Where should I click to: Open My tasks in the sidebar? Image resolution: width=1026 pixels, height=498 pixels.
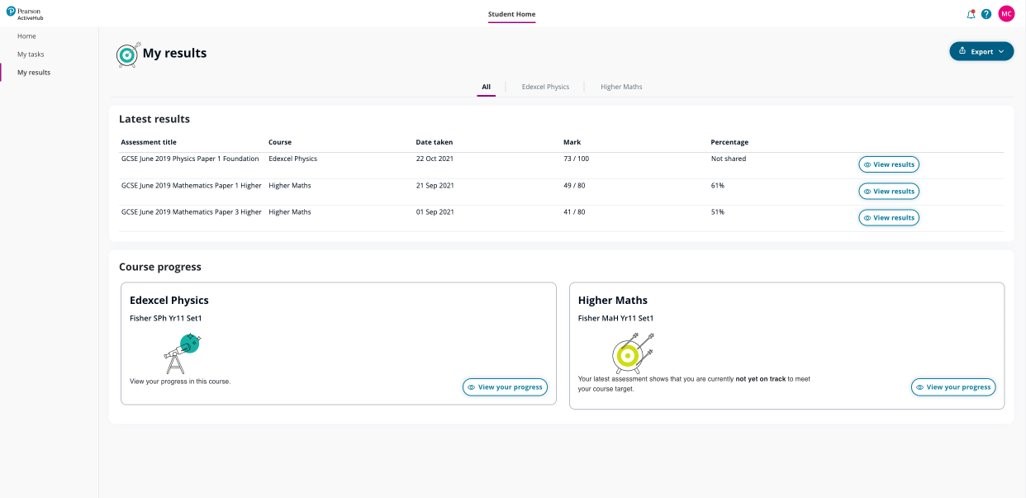pyautogui.click(x=31, y=54)
